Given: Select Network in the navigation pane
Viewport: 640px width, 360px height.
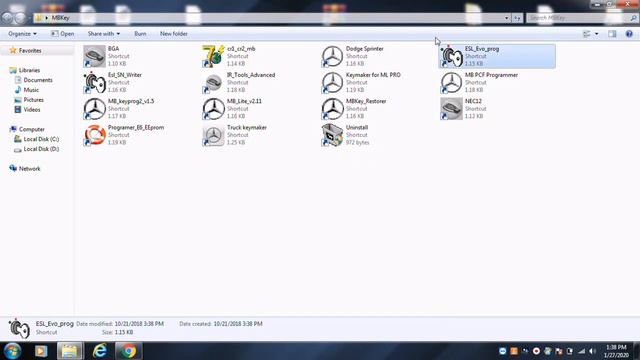Looking at the screenshot, I should click(29, 169).
